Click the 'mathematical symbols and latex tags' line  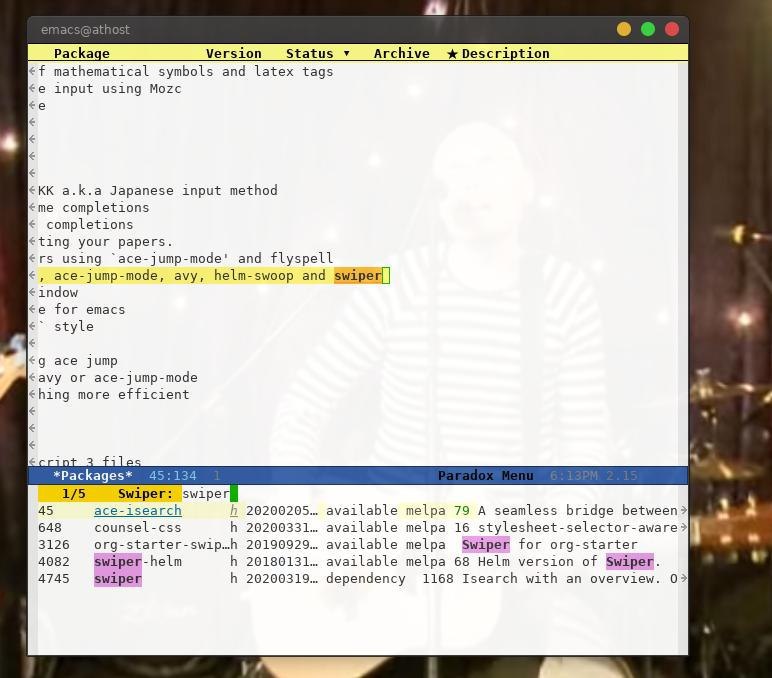click(x=186, y=71)
